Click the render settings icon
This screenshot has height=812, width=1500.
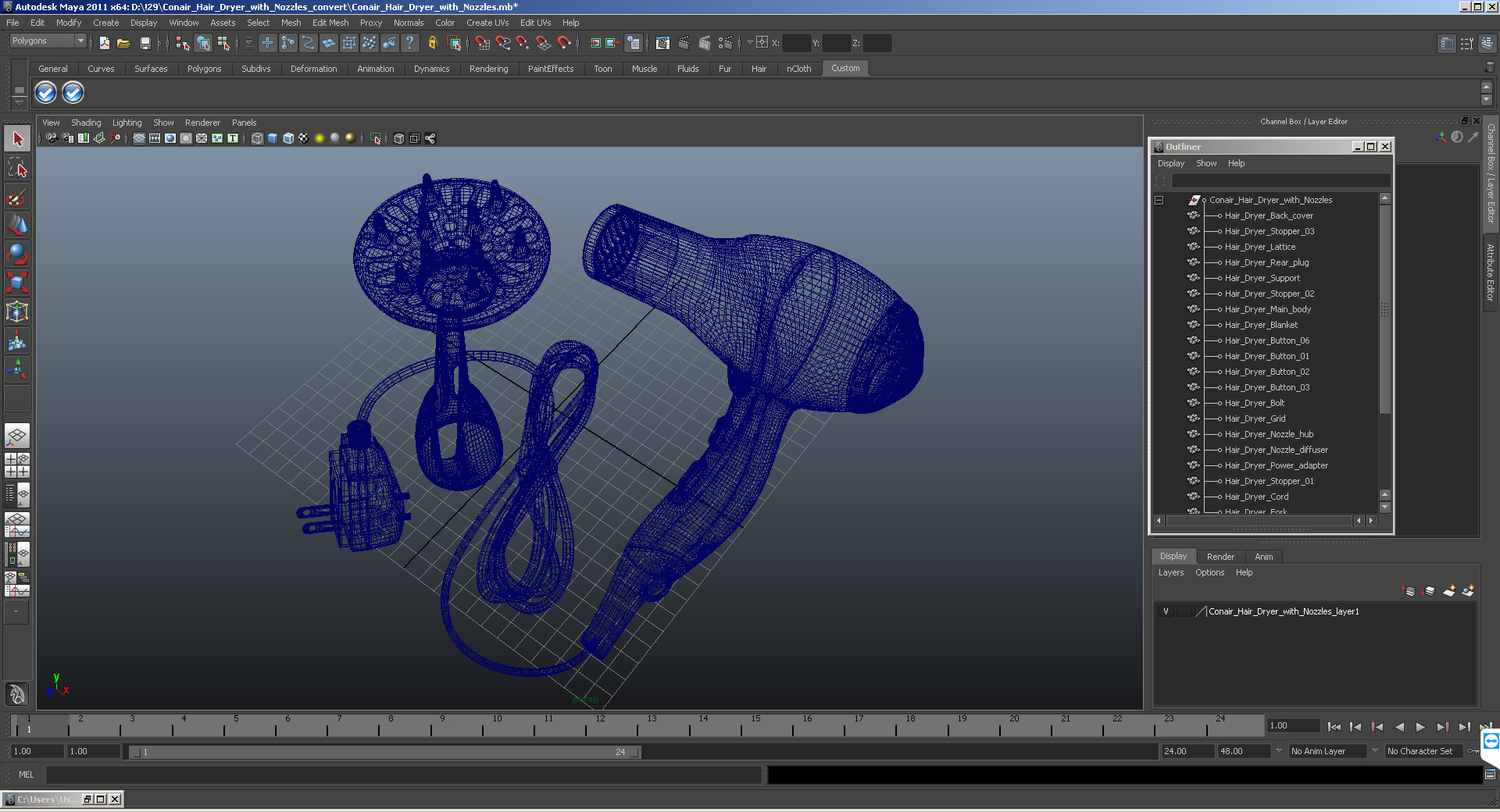(x=725, y=43)
